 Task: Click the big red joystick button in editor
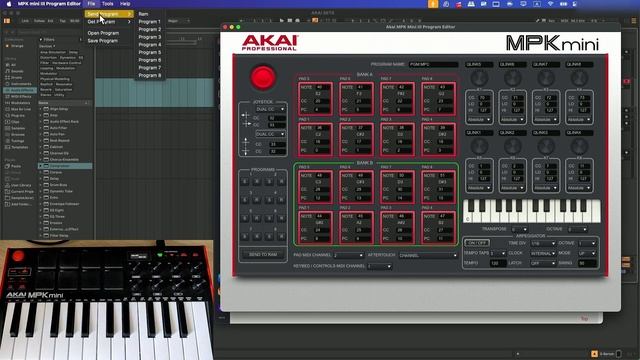click(x=263, y=78)
